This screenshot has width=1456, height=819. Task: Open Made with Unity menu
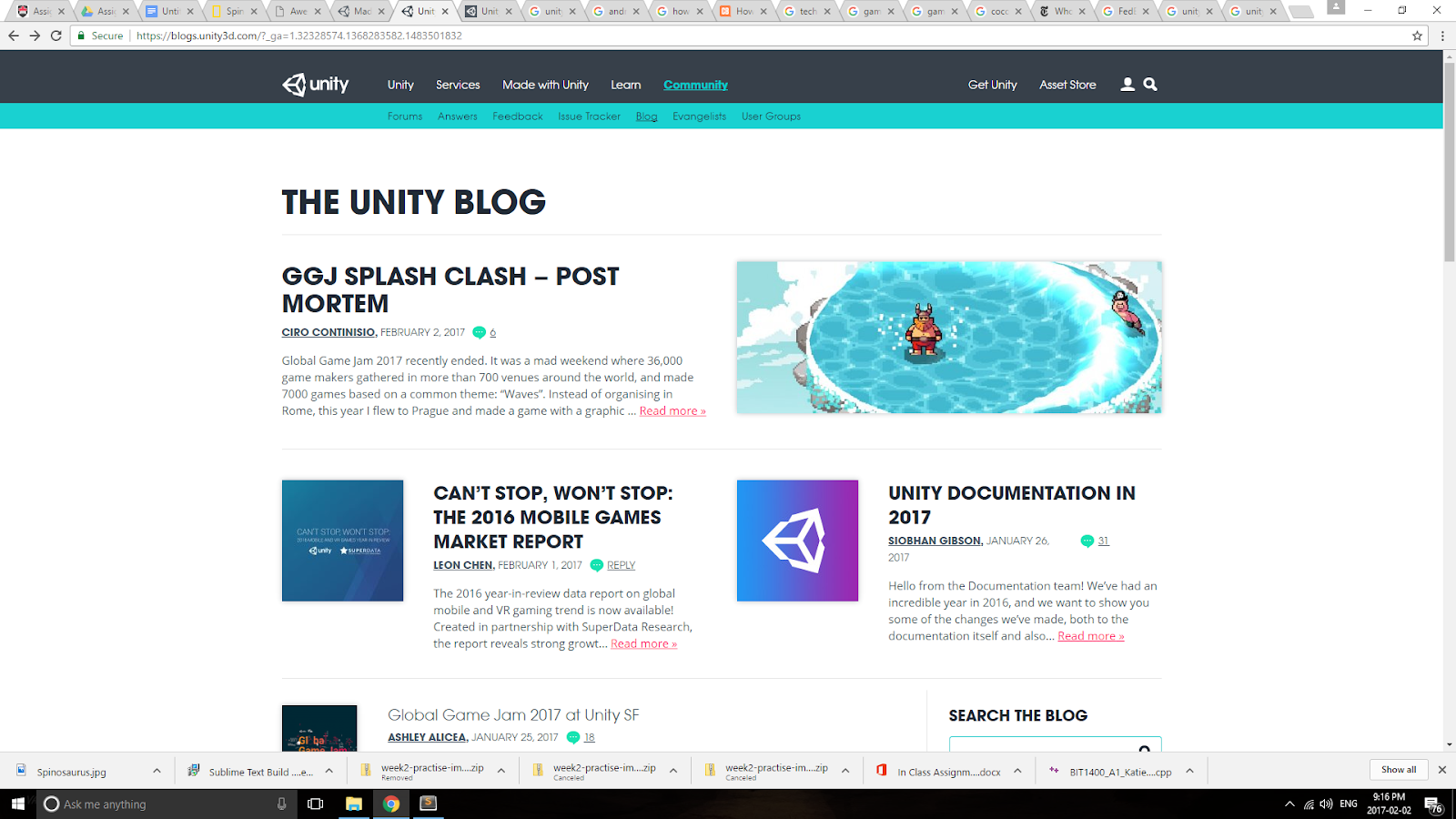545,85
